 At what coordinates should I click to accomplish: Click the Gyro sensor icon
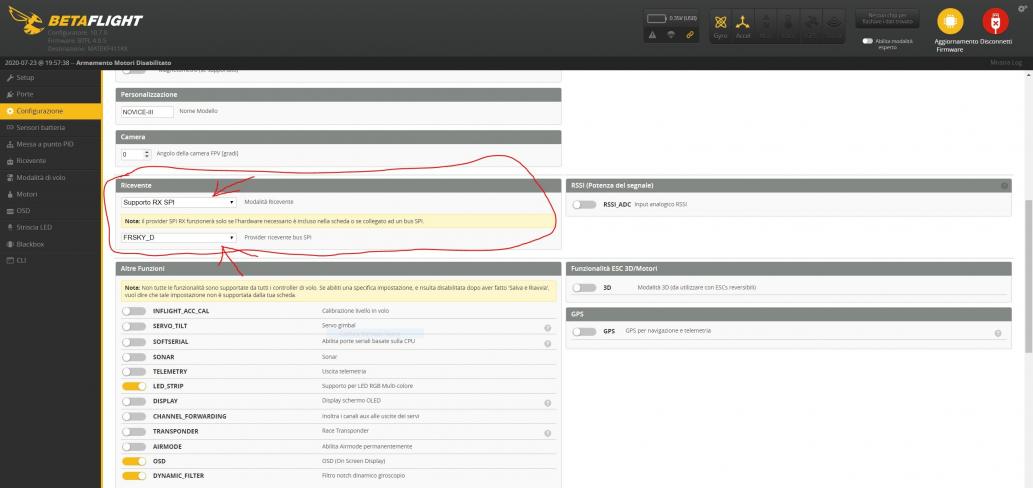[721, 26]
